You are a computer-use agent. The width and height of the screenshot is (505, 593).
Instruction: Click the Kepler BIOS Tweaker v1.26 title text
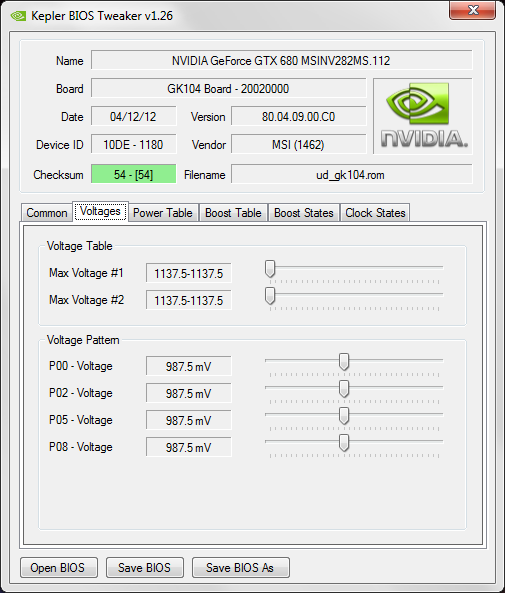click(x=102, y=16)
